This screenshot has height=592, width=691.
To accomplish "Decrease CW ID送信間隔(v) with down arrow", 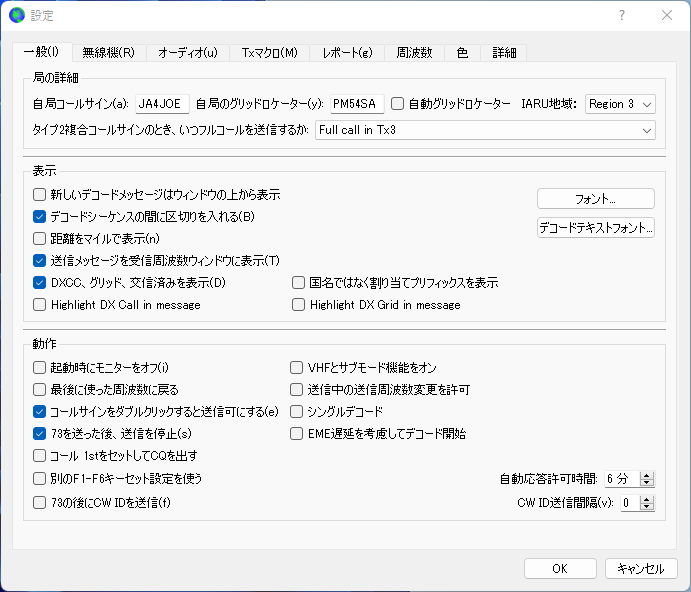I will click(x=646, y=506).
